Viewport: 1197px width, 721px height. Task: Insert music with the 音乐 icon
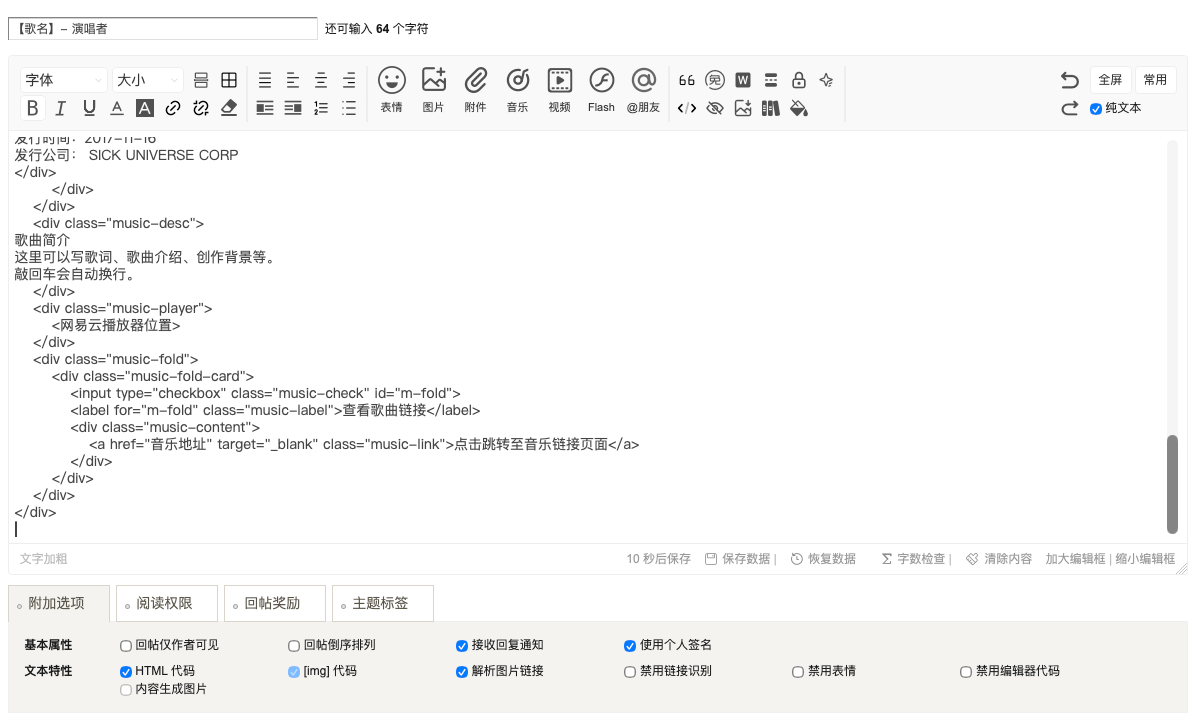[518, 90]
